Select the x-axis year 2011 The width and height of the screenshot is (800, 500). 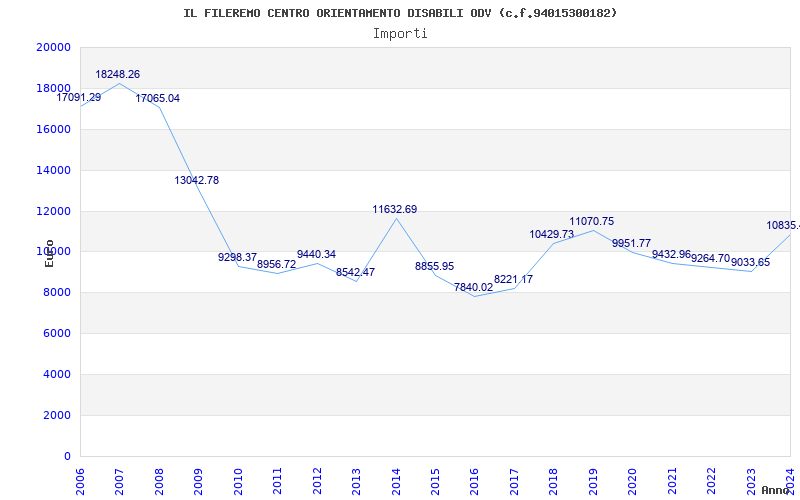click(x=278, y=481)
